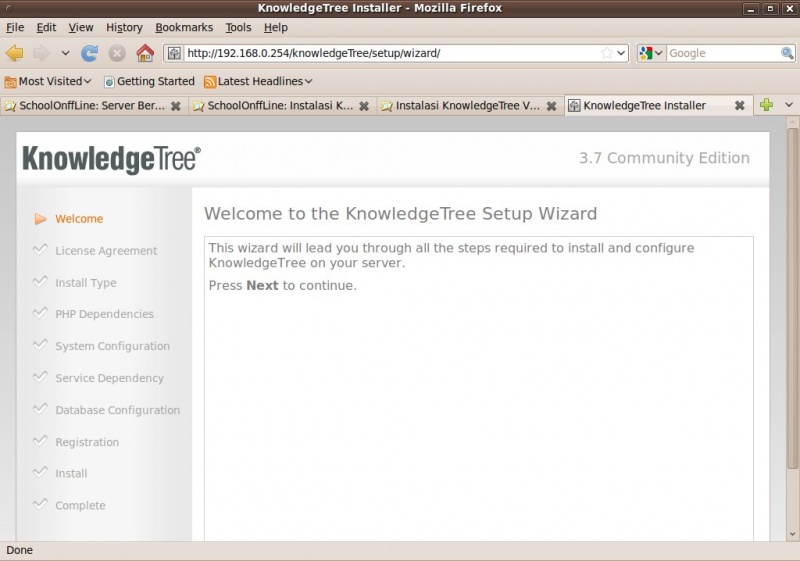Click the stop loading icon
Viewport: 800px width, 561px height.
(117, 53)
